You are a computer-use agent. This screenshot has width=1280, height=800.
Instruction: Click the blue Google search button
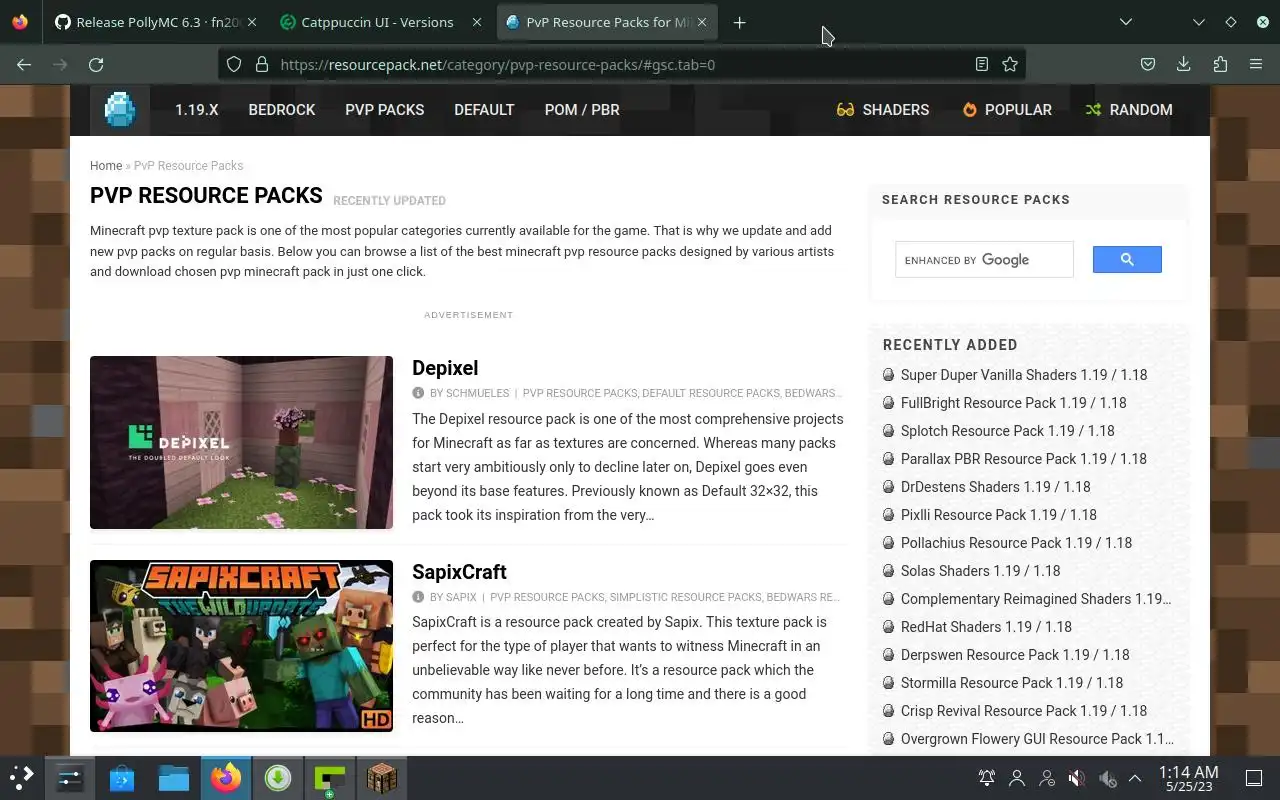[x=1127, y=260]
